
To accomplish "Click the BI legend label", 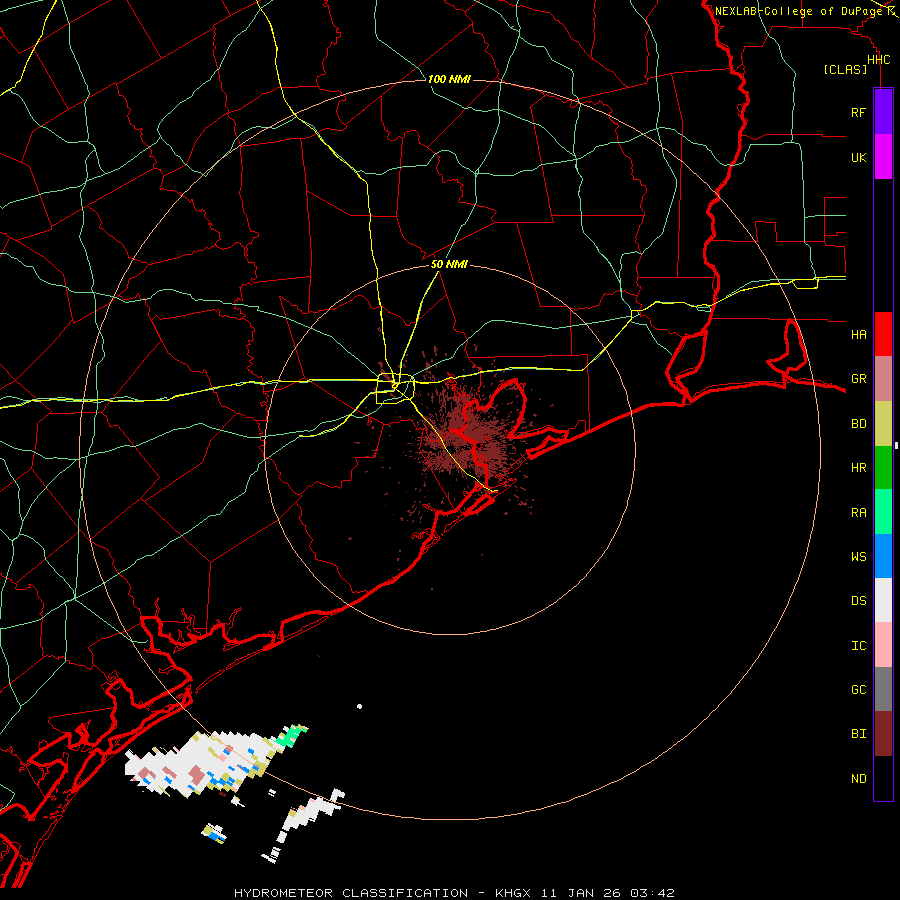I will coord(858,734).
